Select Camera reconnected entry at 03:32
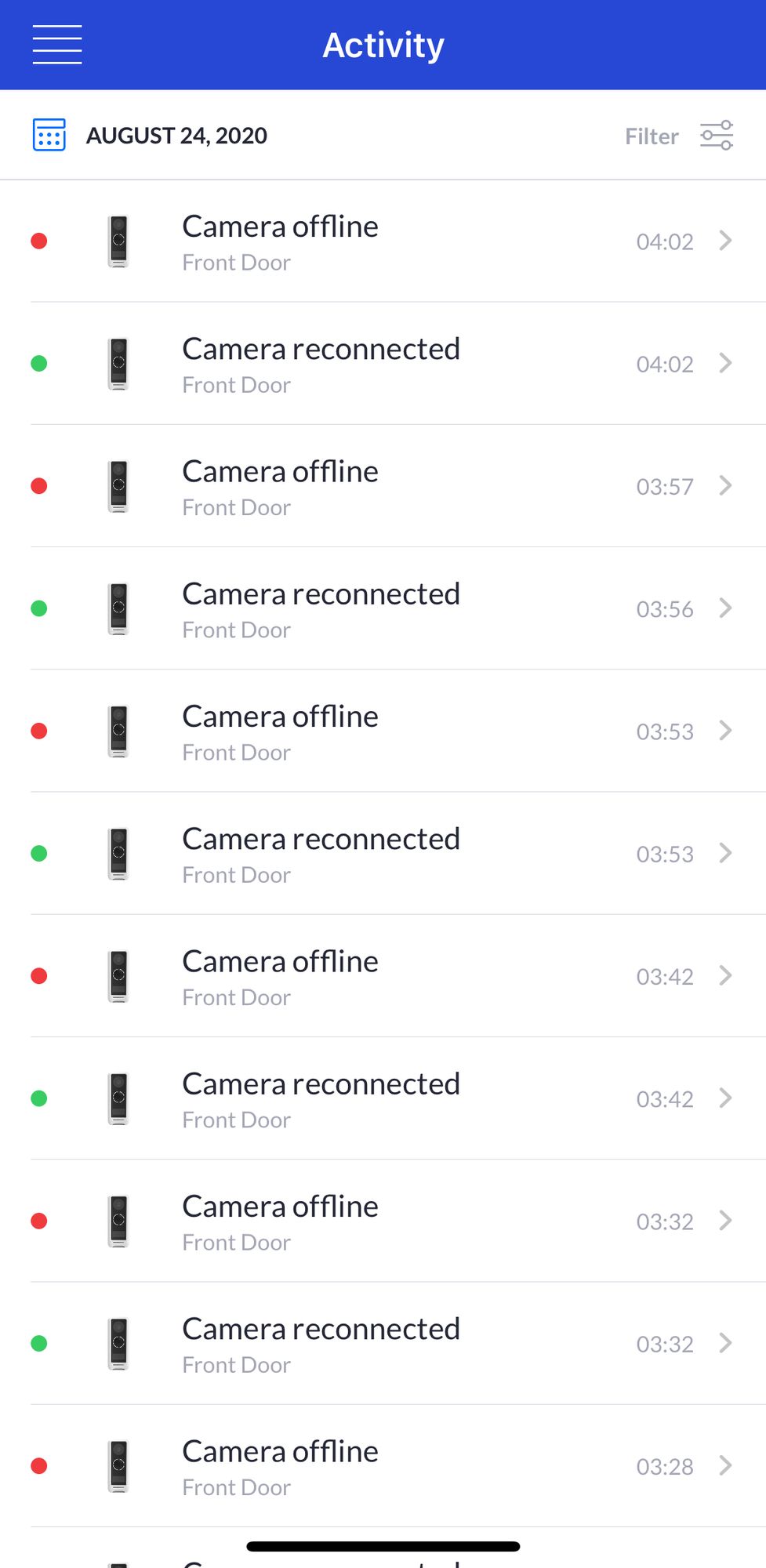 321,1343
